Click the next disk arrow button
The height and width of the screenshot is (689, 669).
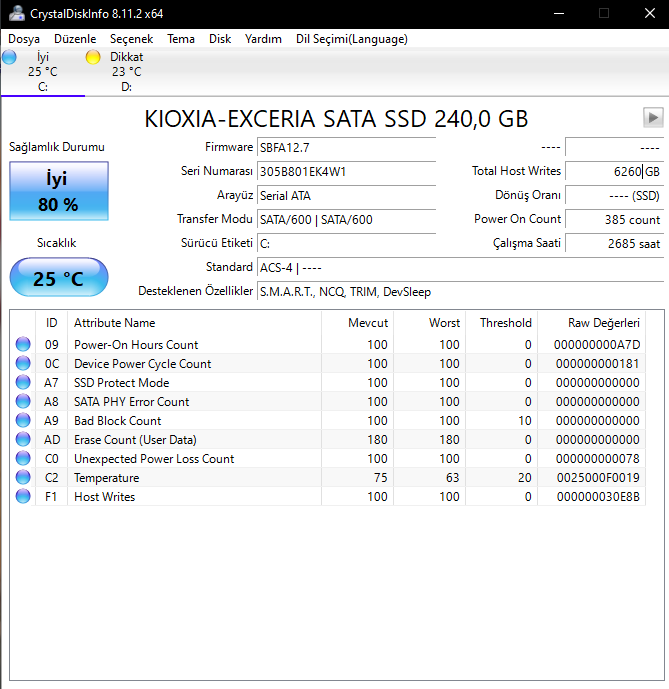click(x=653, y=117)
